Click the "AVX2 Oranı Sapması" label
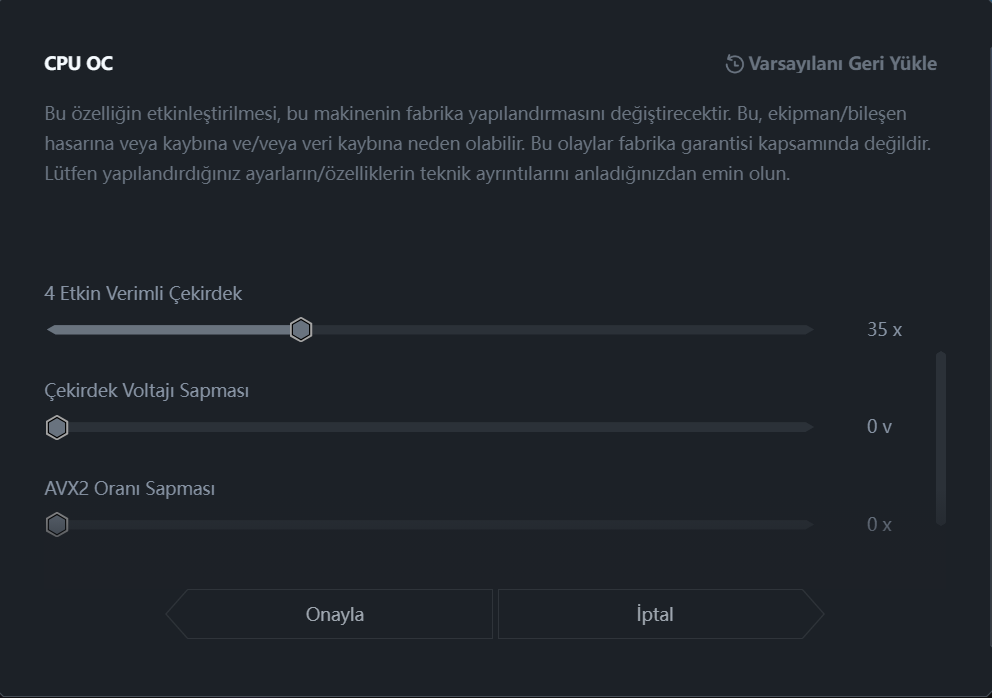This screenshot has height=698, width=992. tap(130, 489)
